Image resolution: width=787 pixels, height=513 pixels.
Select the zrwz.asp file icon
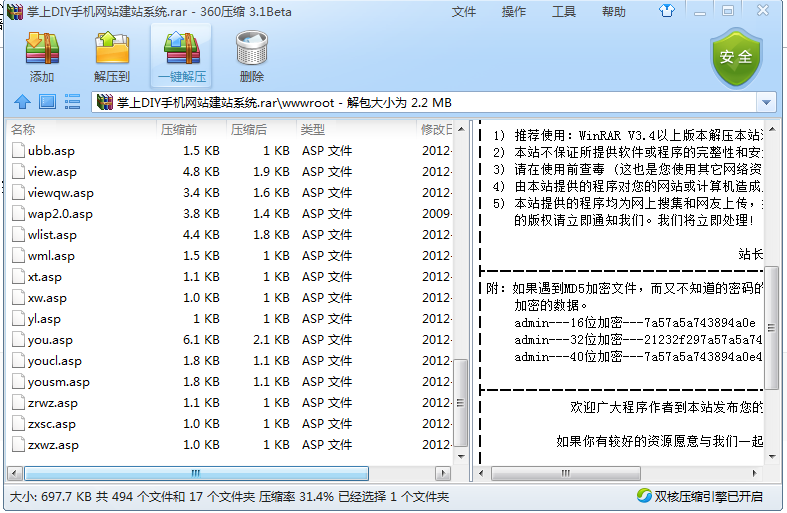[x=19, y=403]
